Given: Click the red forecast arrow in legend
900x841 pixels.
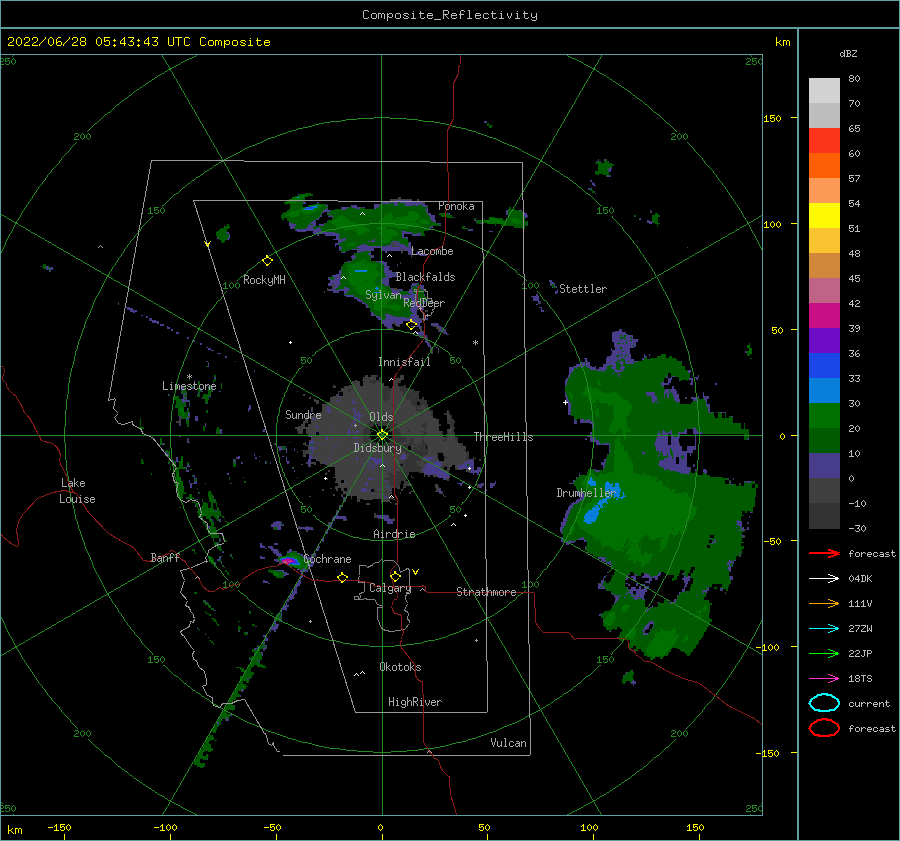Looking at the screenshot, I should click(x=824, y=553).
